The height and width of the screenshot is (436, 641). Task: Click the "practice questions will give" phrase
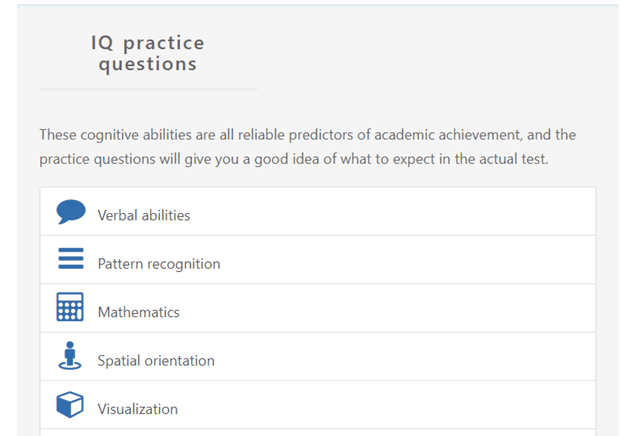point(125,159)
